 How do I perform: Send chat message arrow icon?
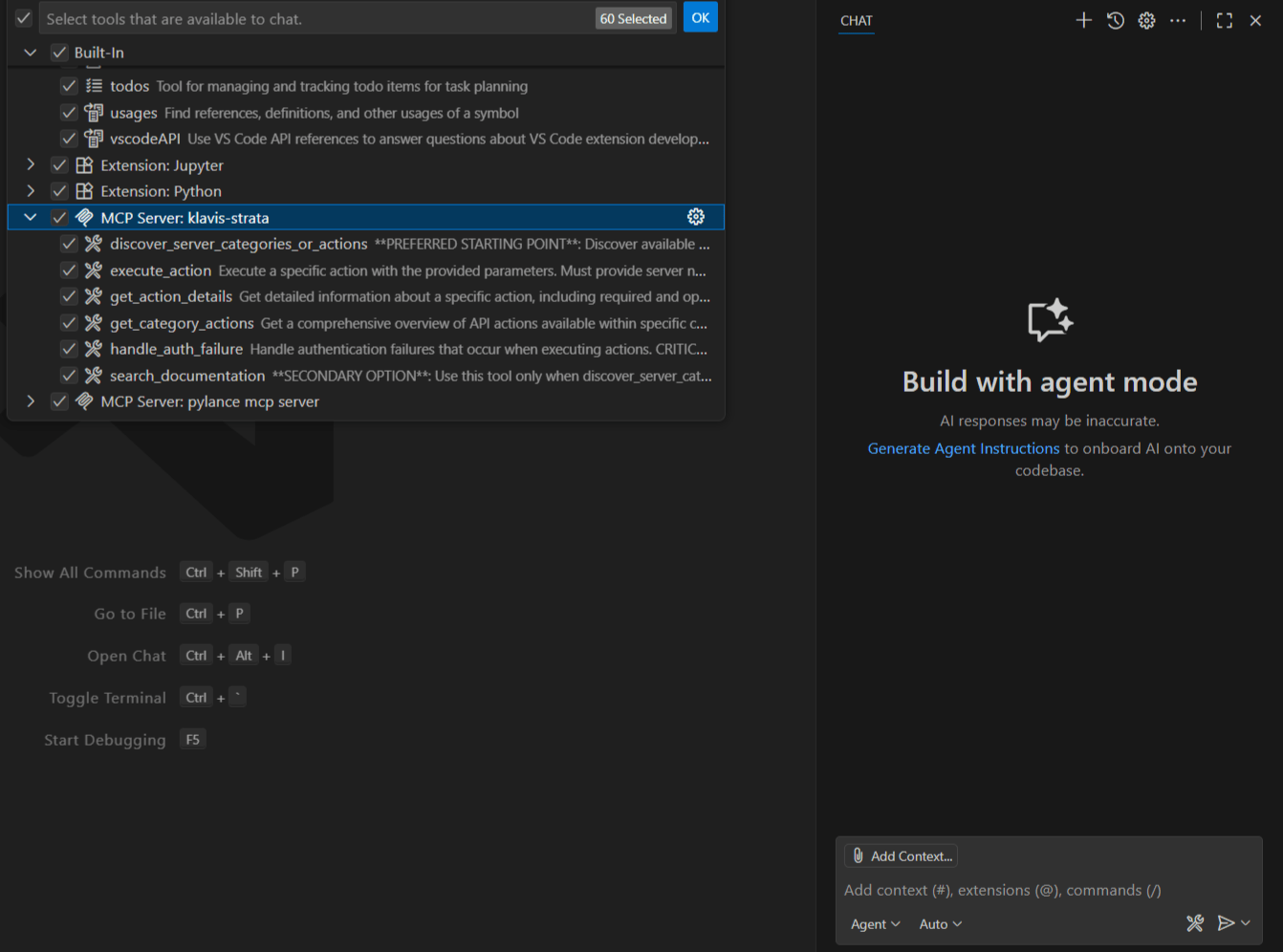point(1226,922)
